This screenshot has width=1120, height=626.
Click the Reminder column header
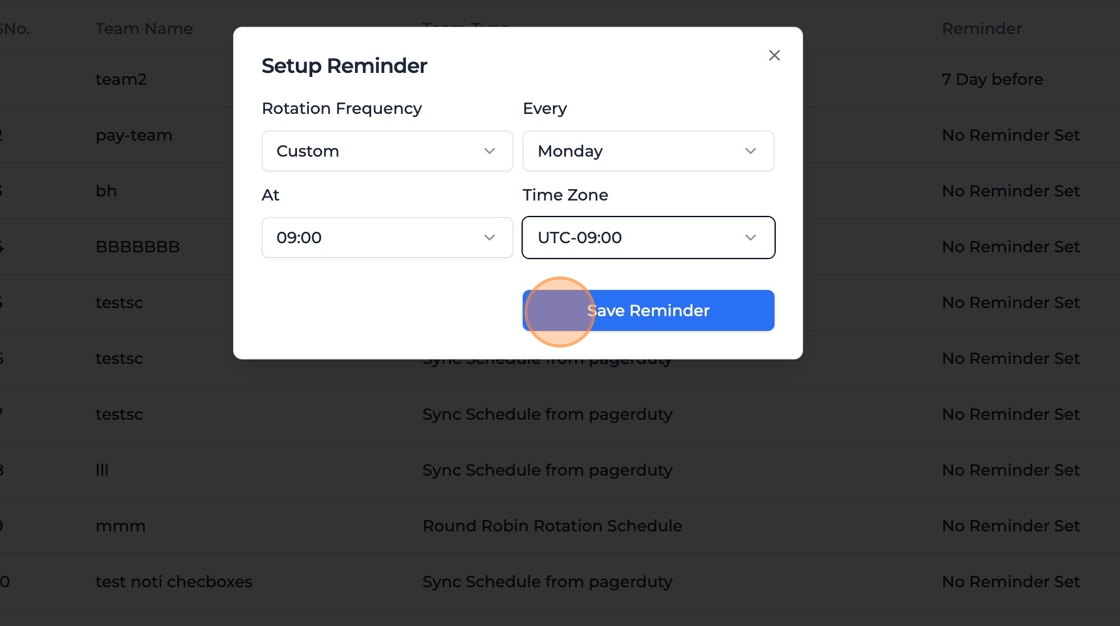pos(981,28)
